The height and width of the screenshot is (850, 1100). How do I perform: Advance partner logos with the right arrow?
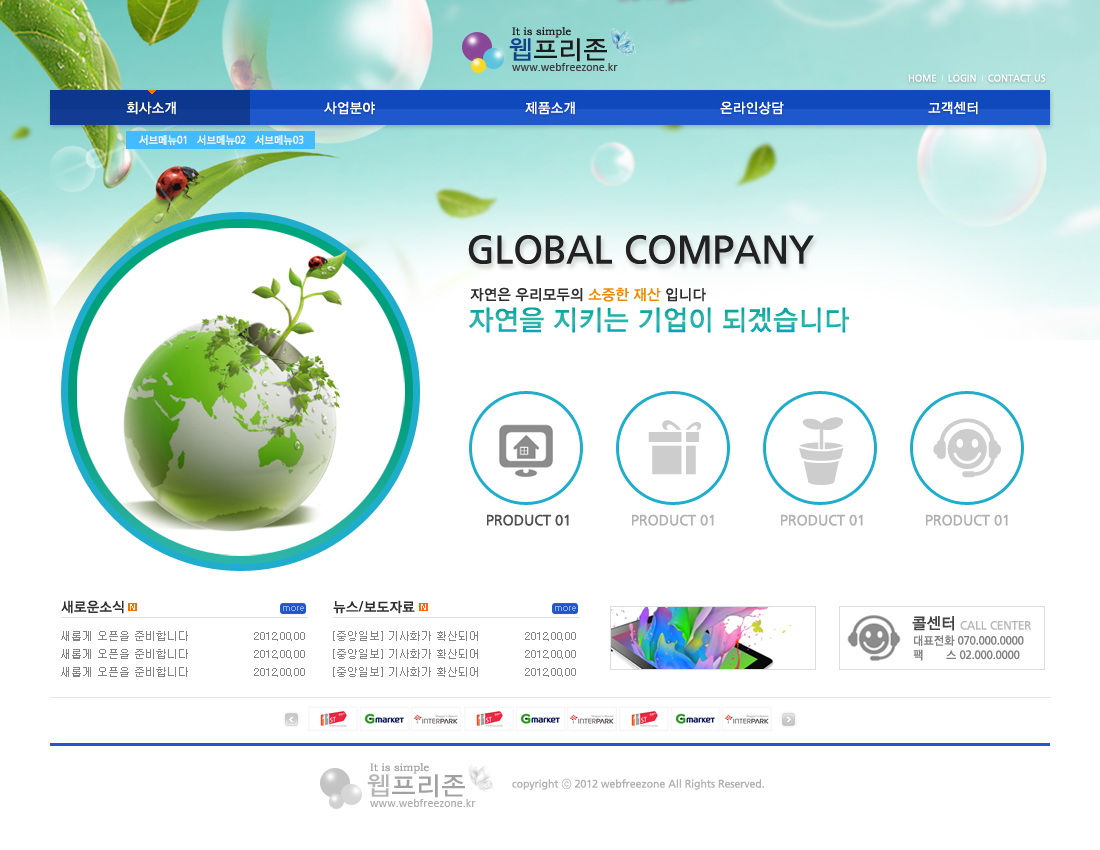click(x=788, y=719)
